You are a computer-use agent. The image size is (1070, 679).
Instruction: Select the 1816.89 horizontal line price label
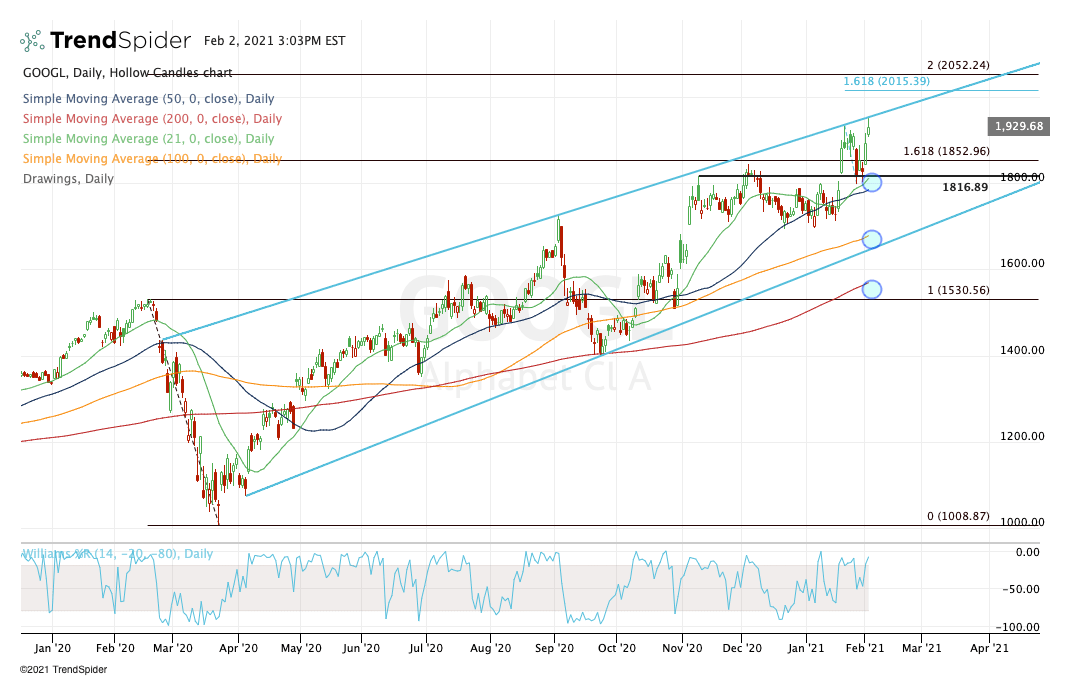[966, 185]
